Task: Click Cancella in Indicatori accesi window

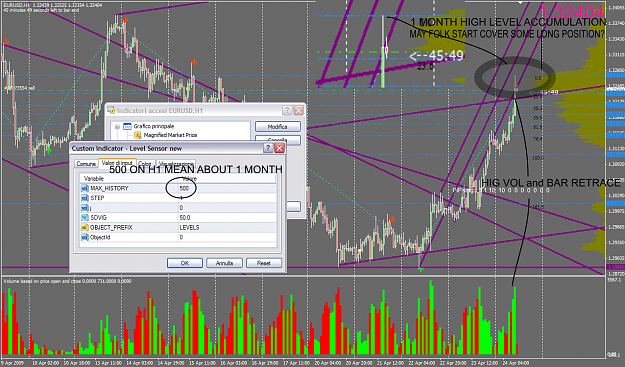Action: (277, 139)
